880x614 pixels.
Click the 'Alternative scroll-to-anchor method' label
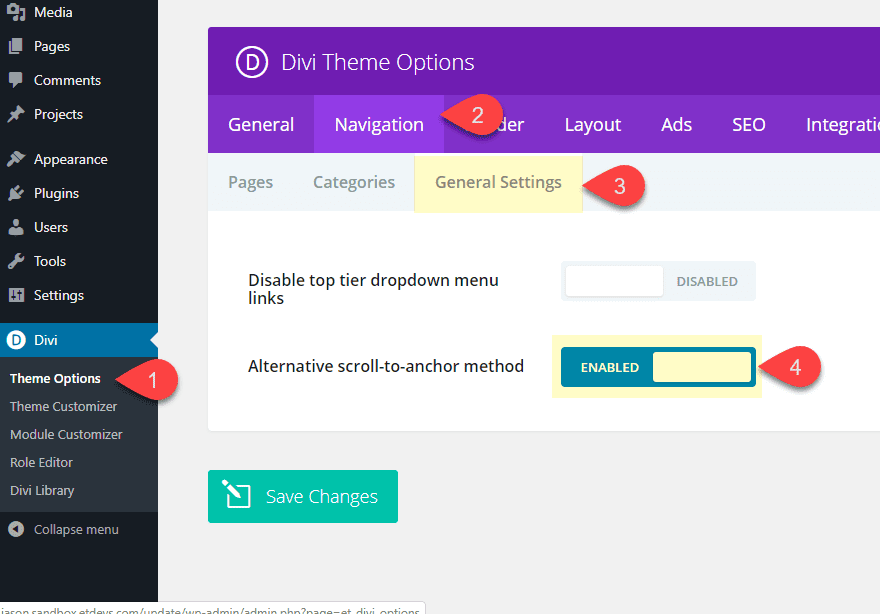coord(386,366)
